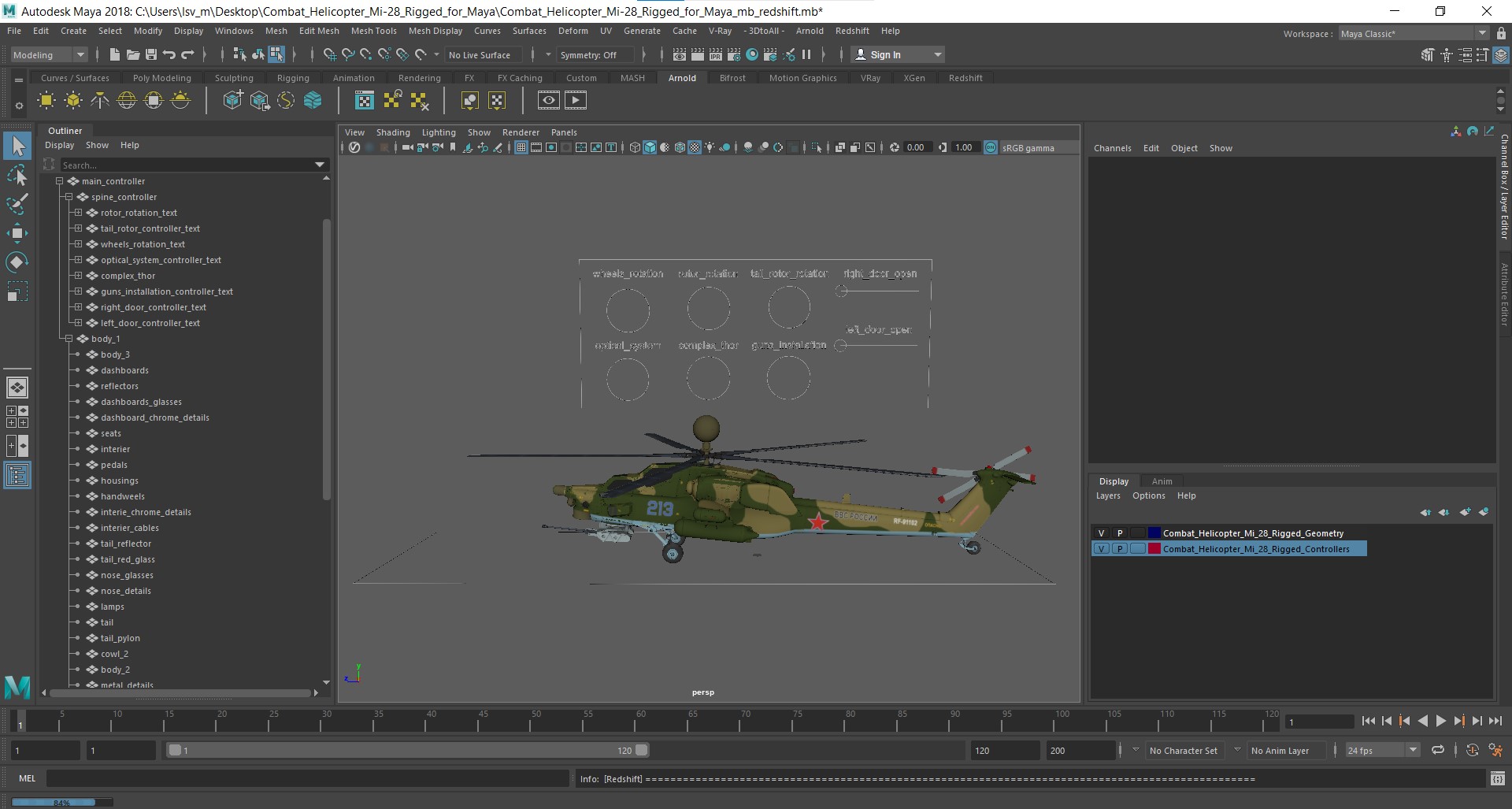The height and width of the screenshot is (809, 1512).
Task: Toggle the viewport grid display
Action: pyautogui.click(x=521, y=147)
